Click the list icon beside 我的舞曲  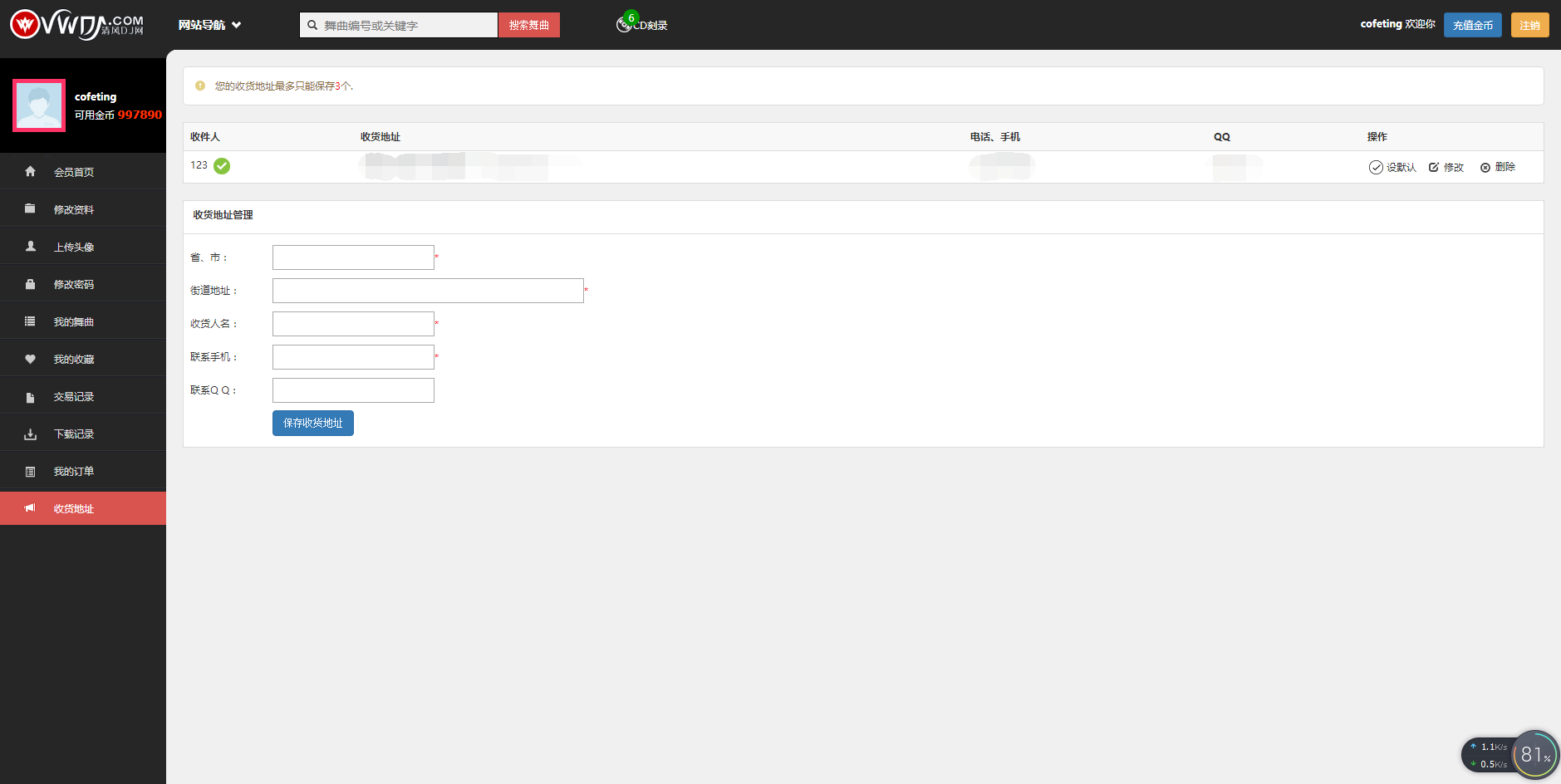tap(30, 321)
